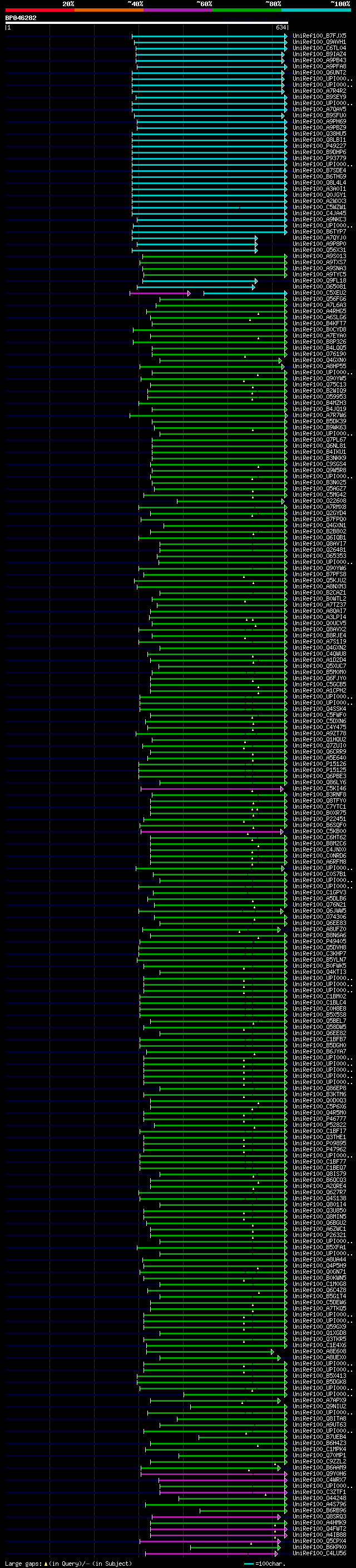
Task: Click the query name BP046282
Action: [x=21, y=18]
